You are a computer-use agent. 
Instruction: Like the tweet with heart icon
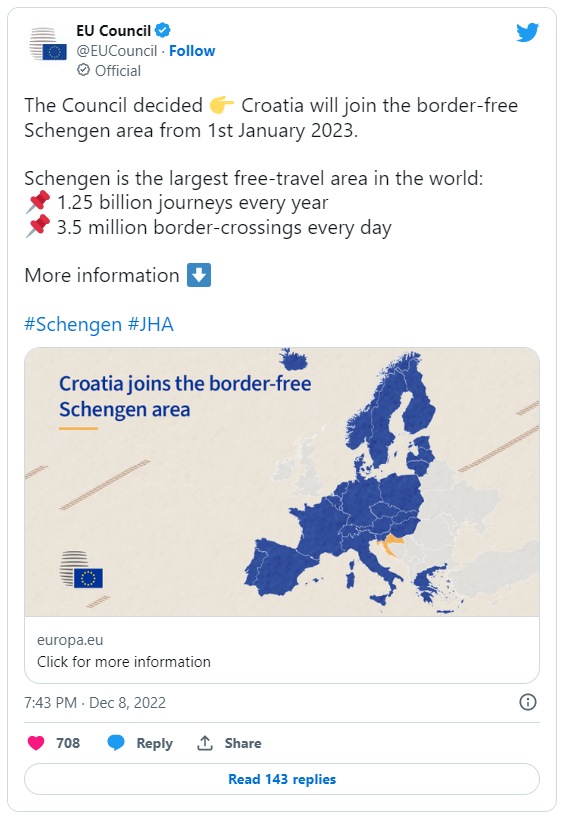[x=36, y=743]
